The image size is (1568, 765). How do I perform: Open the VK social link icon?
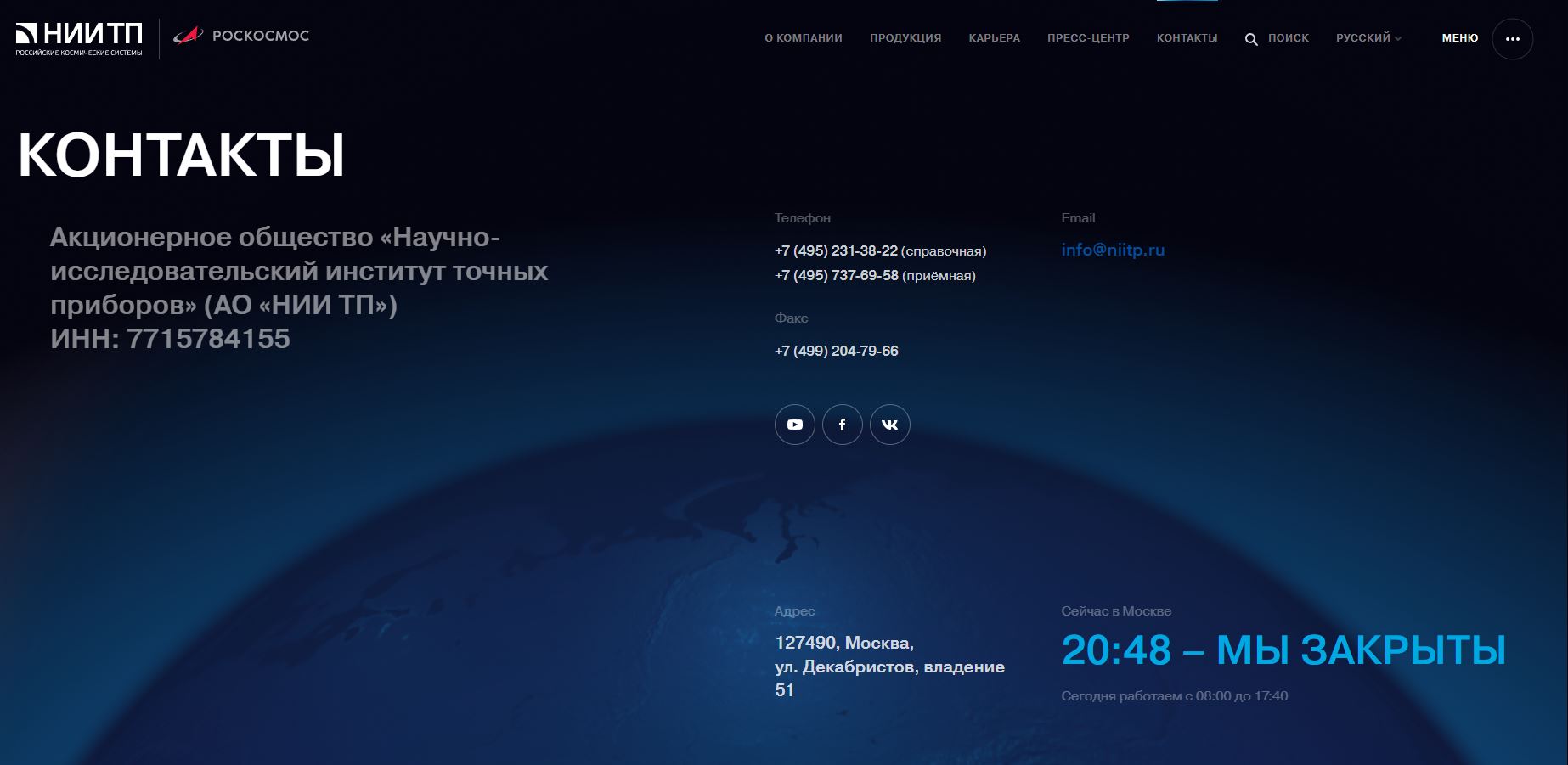pos(890,425)
